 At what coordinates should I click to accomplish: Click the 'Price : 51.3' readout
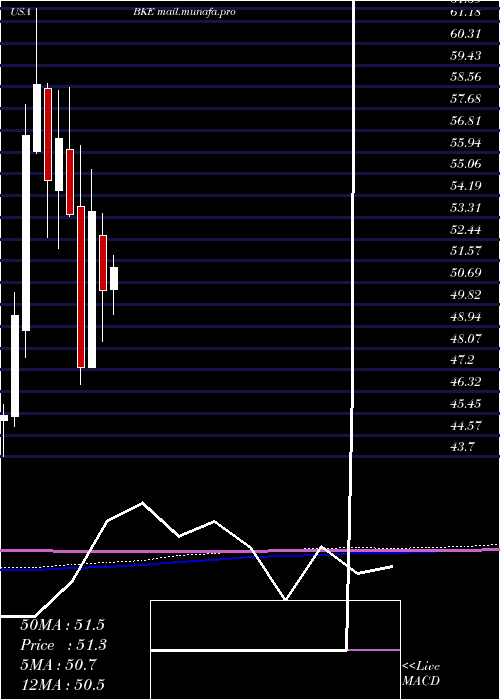(62, 645)
